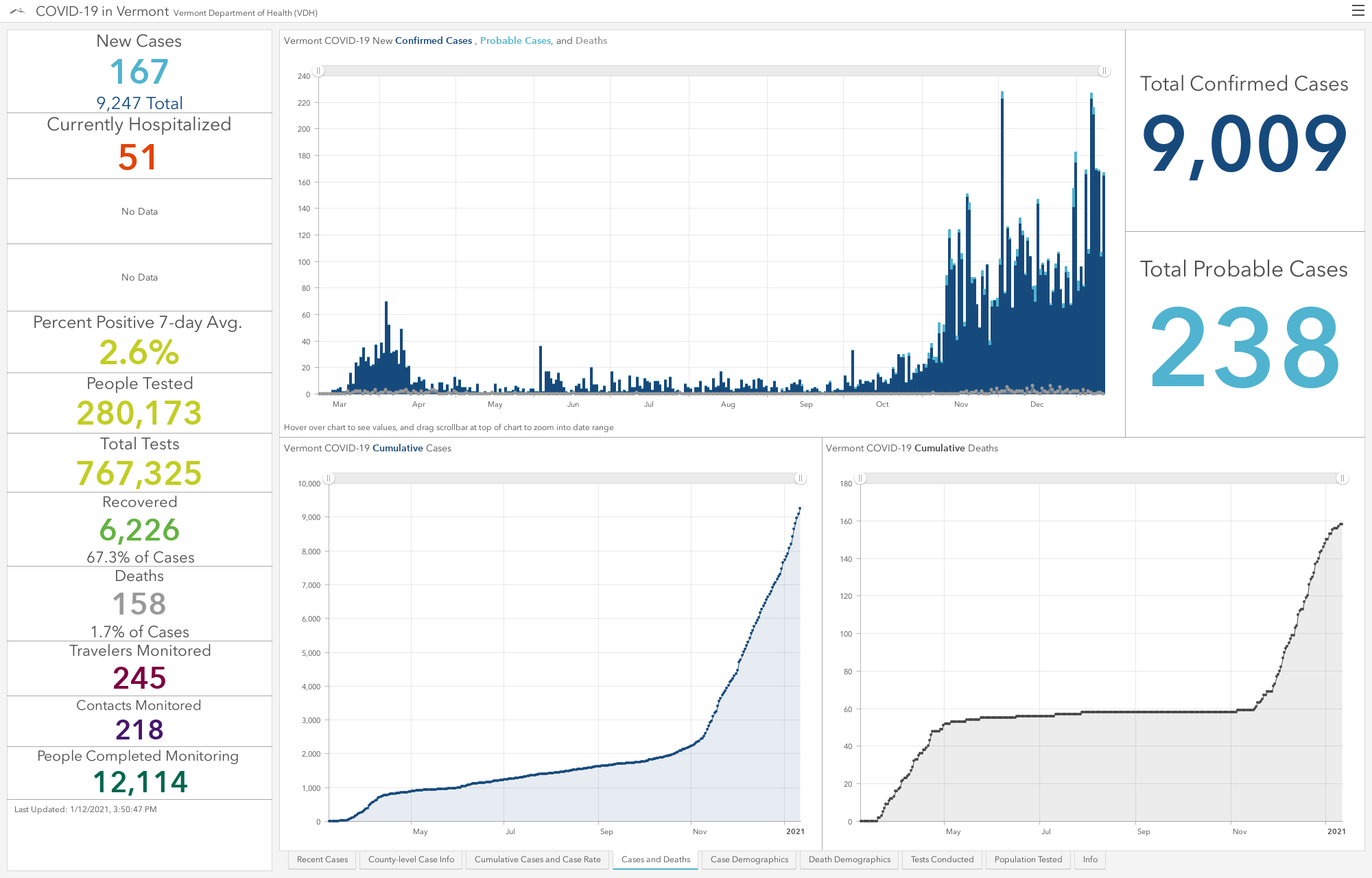Viewport: 1372px width, 878px height.
Task: Switch to the Recent Cases tab
Action: click(x=322, y=859)
